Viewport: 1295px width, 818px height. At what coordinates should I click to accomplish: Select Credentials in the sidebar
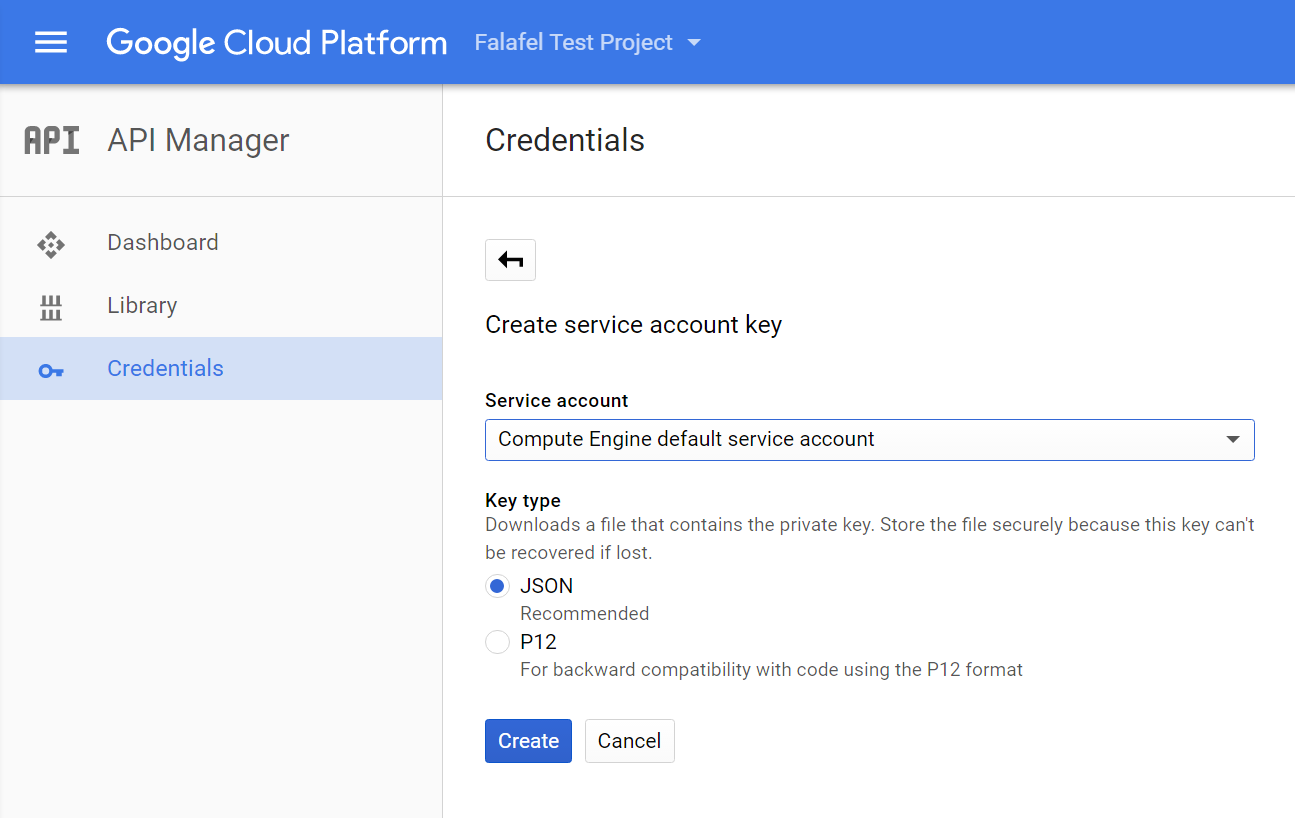[164, 368]
